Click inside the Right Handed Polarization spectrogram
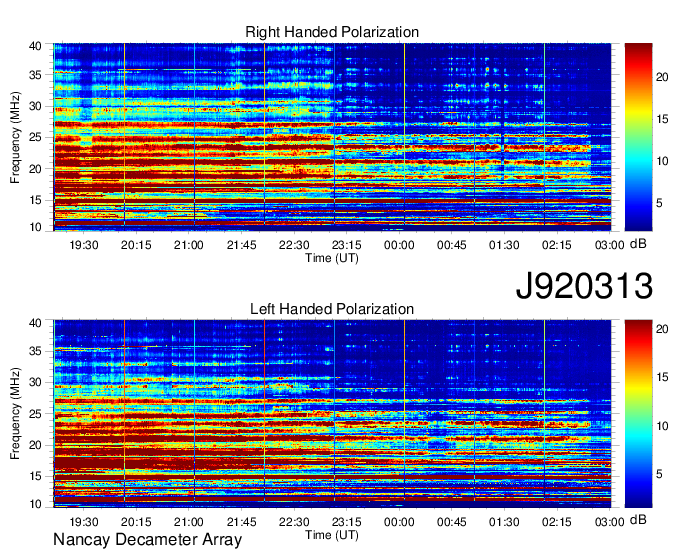The image size is (680, 552). tap(332, 137)
